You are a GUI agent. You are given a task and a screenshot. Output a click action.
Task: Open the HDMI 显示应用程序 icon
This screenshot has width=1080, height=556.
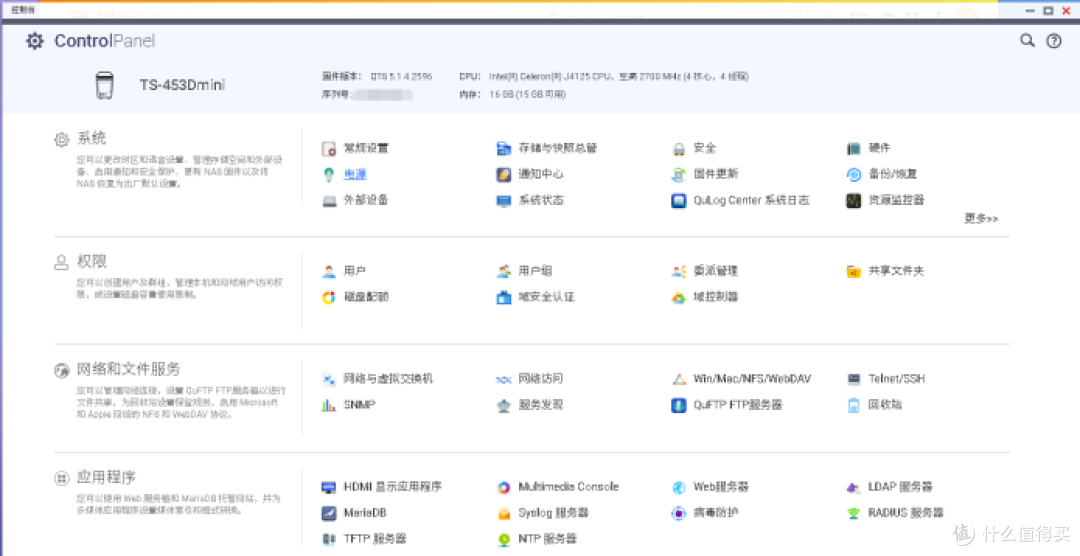[329, 487]
